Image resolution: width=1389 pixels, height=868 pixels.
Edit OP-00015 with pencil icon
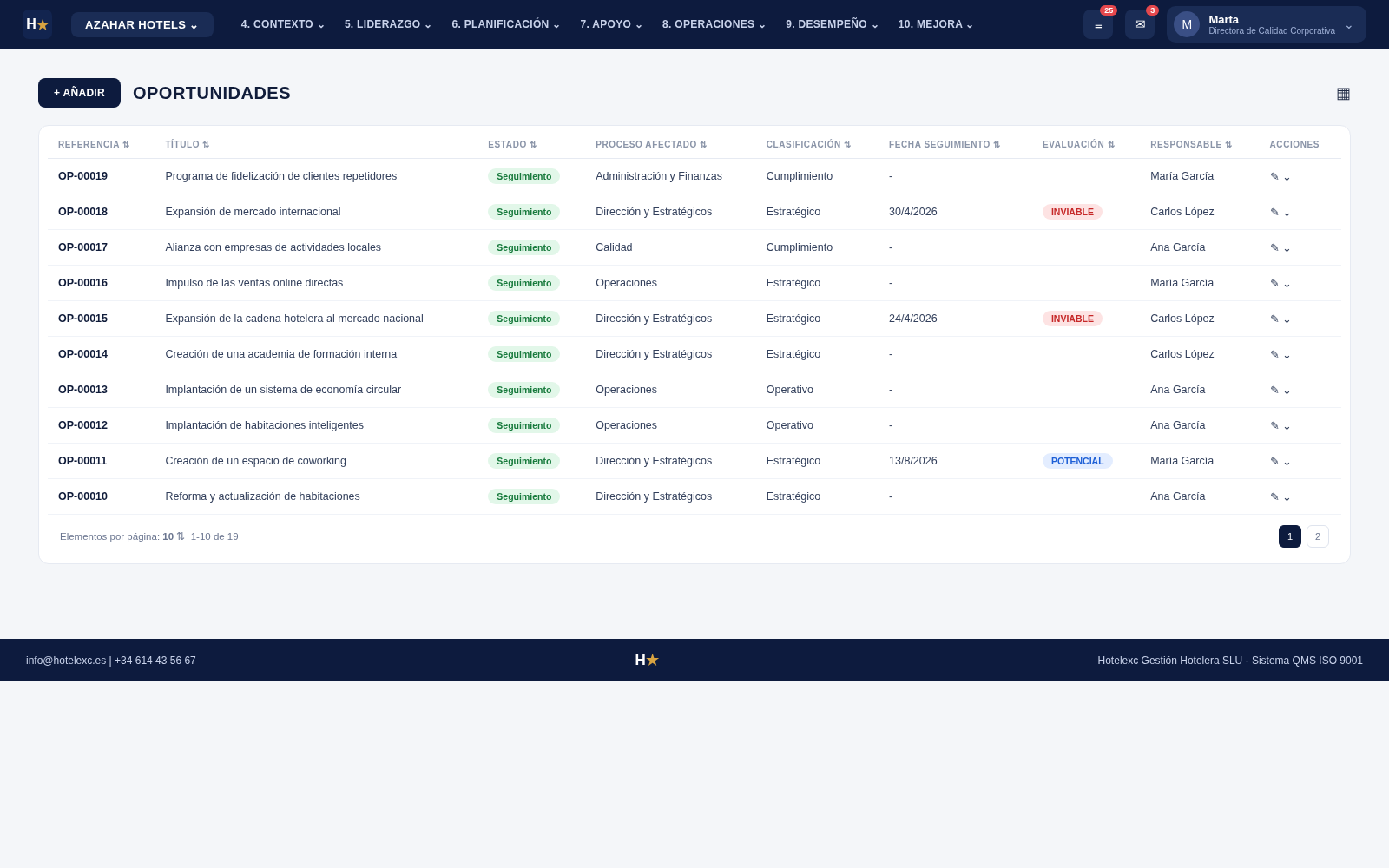1274,319
